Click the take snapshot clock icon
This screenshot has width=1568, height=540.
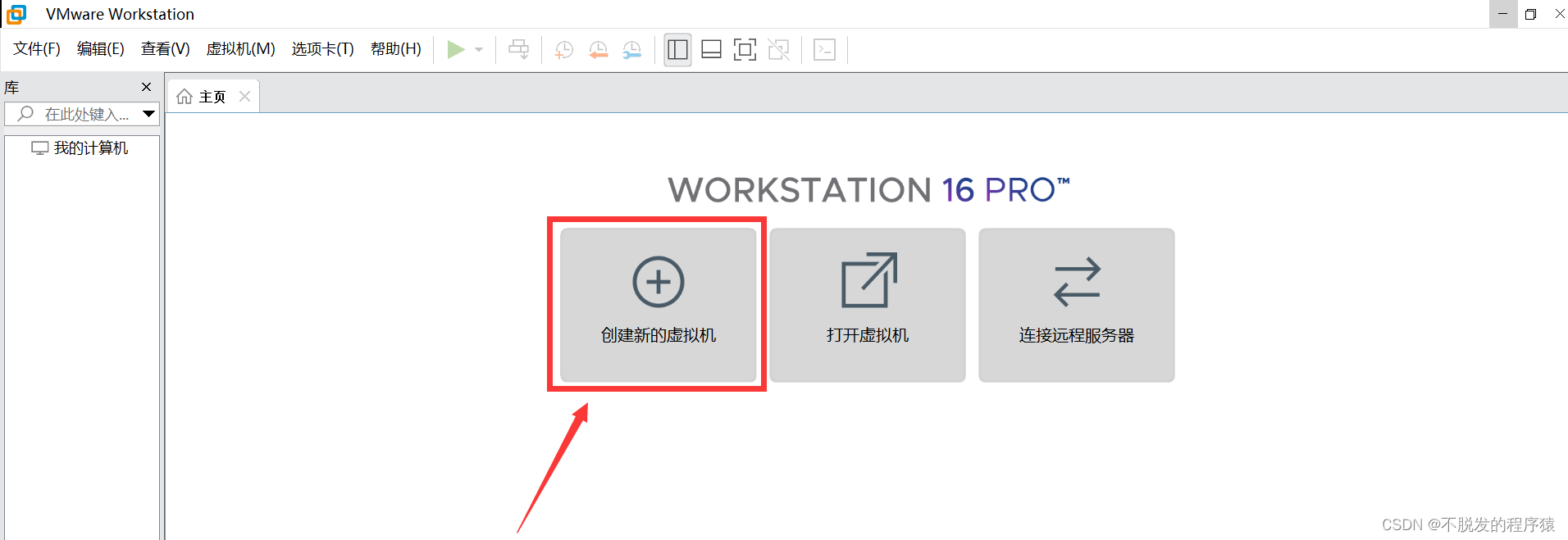564,50
